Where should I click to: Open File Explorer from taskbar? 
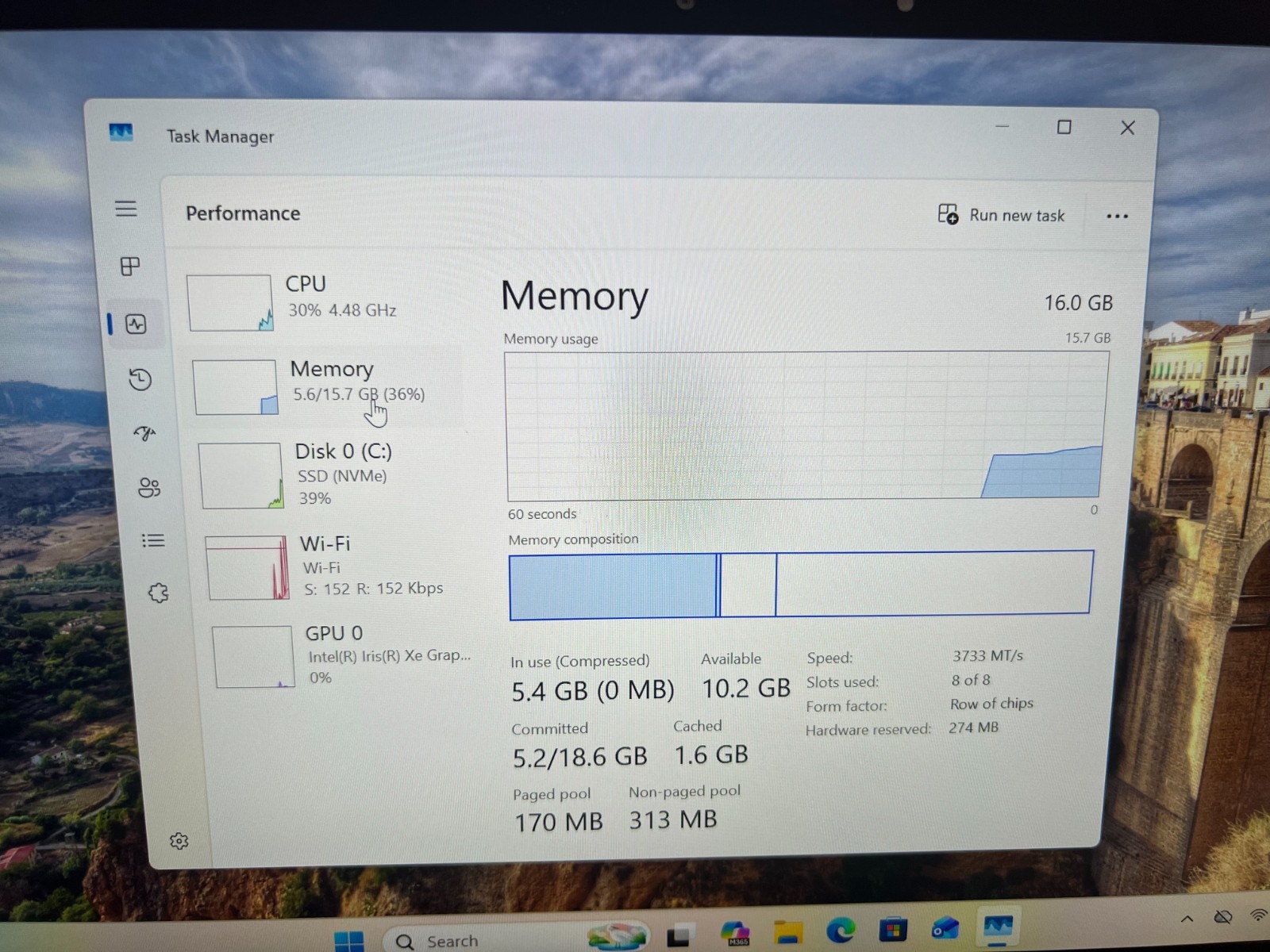click(788, 931)
